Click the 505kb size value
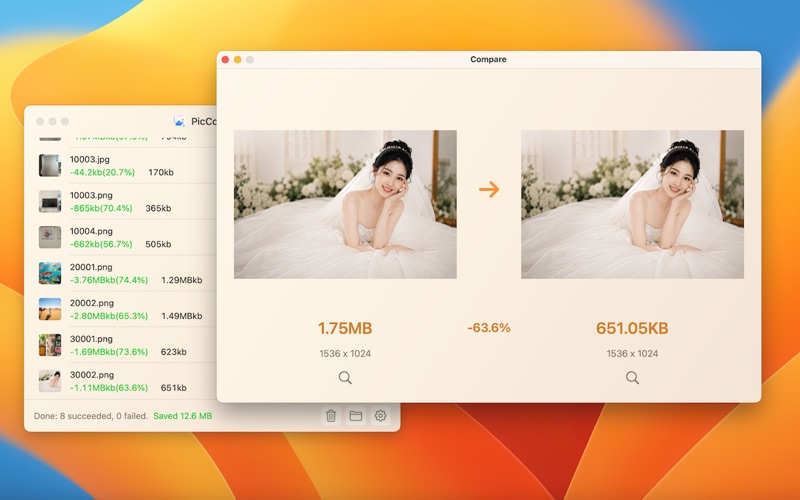This screenshot has width=800, height=500. (158, 244)
